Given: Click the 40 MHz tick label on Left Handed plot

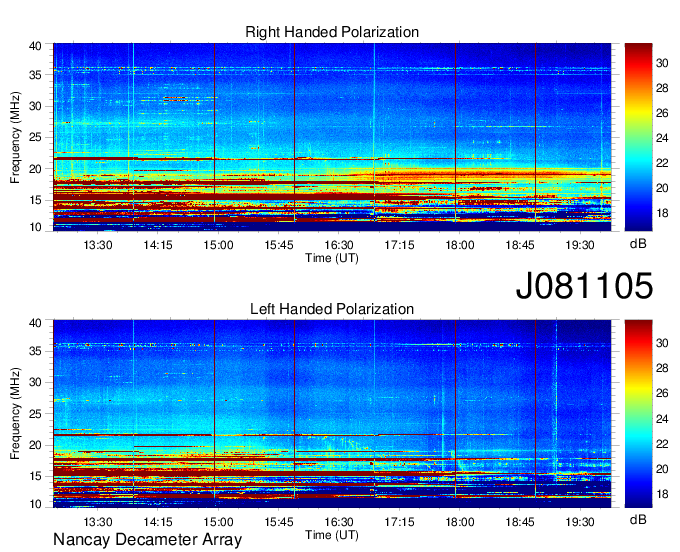Looking at the screenshot, I should point(35,323).
